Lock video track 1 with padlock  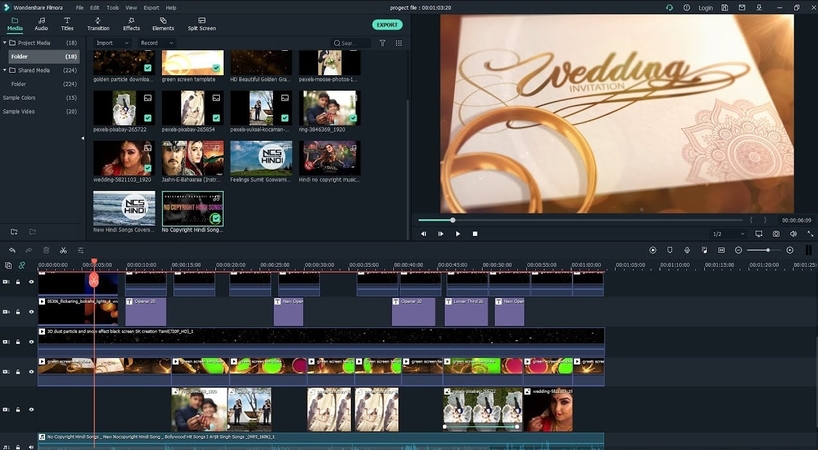point(18,410)
